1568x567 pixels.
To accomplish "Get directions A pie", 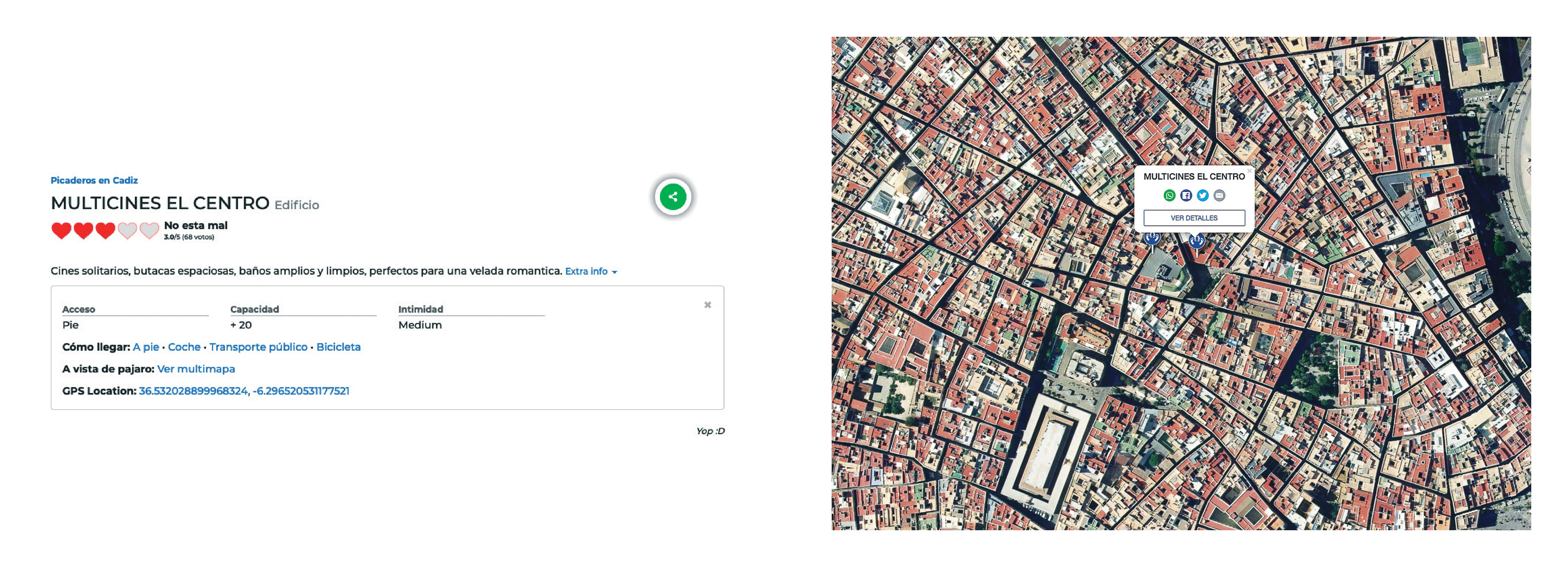I will (145, 347).
